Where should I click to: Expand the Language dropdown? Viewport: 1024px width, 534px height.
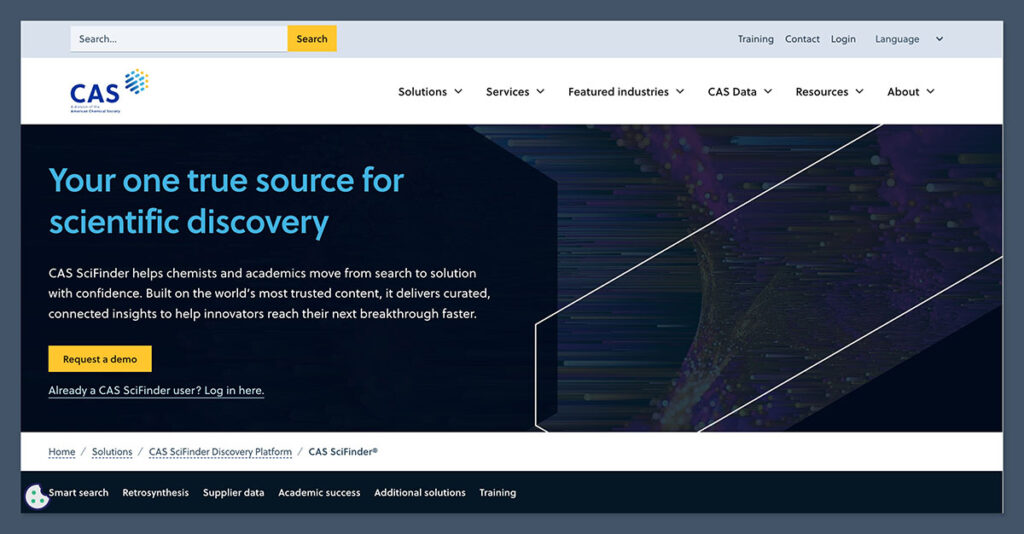pyautogui.click(x=908, y=39)
